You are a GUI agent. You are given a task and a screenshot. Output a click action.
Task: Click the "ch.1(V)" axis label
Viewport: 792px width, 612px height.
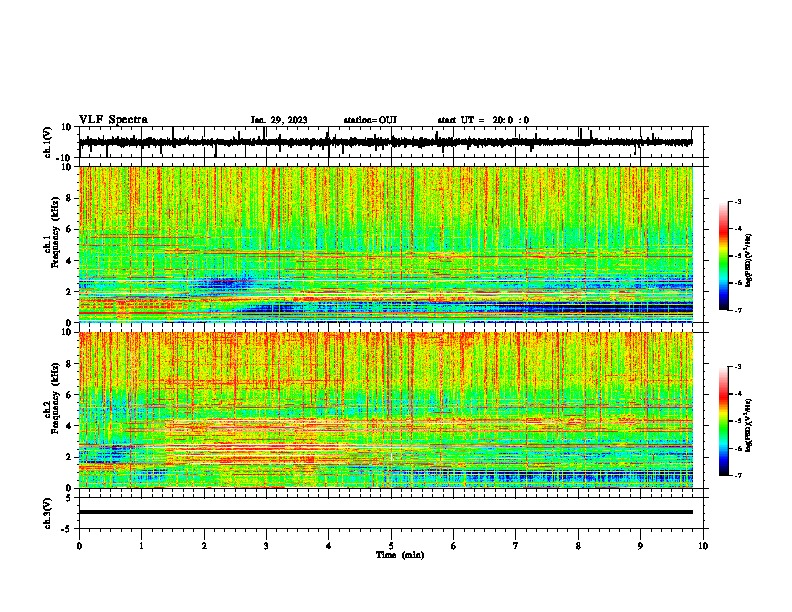[x=48, y=142]
